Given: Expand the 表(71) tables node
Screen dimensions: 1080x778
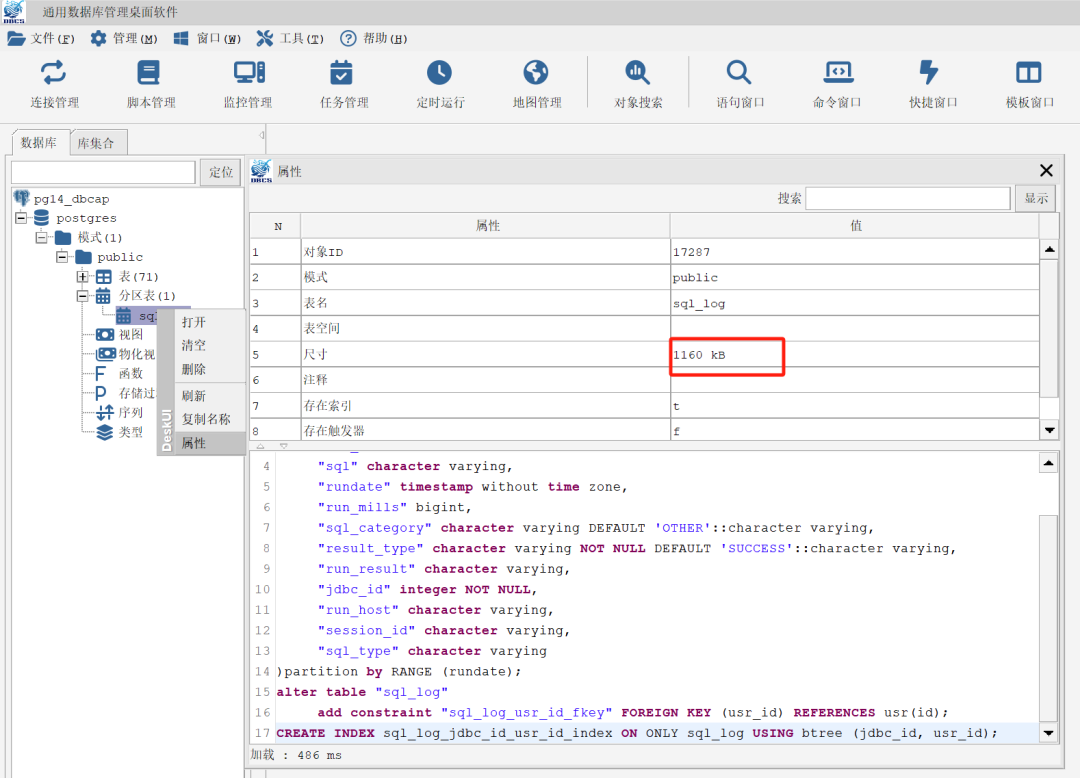Looking at the screenshot, I should tap(82, 277).
